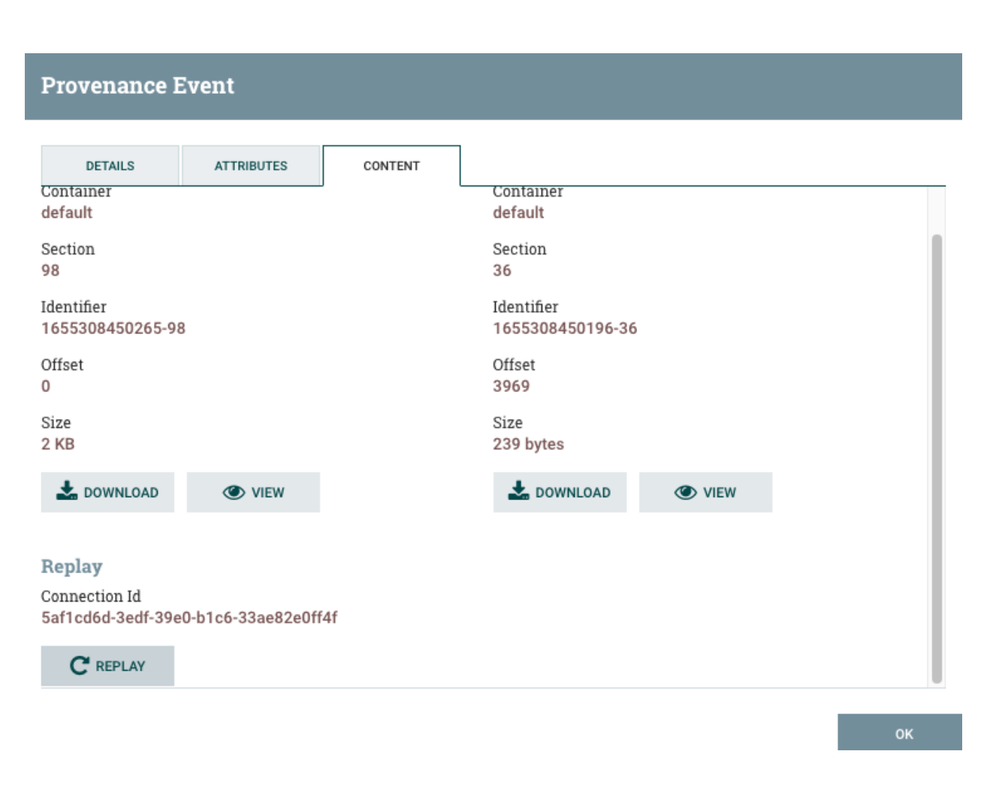Click the eye icon to view input claim
The height and width of the screenshot is (796, 999).
(233, 491)
